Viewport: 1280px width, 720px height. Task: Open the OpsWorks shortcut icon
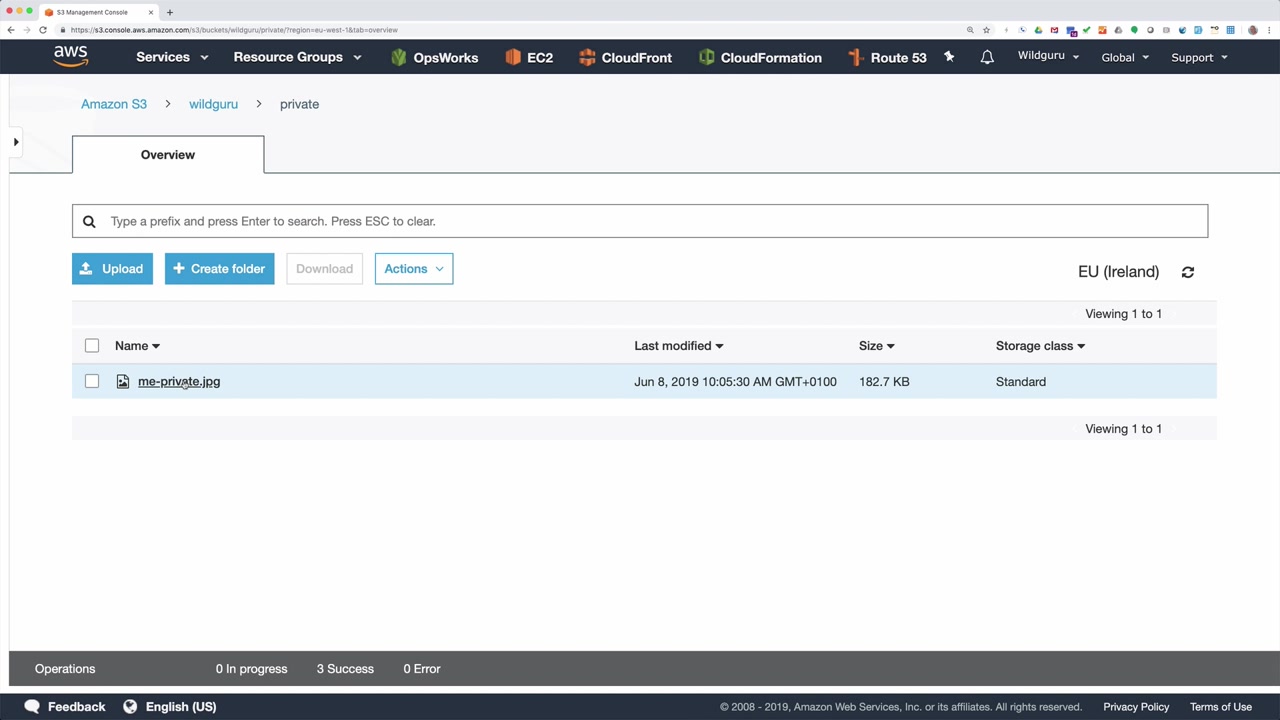pos(399,57)
